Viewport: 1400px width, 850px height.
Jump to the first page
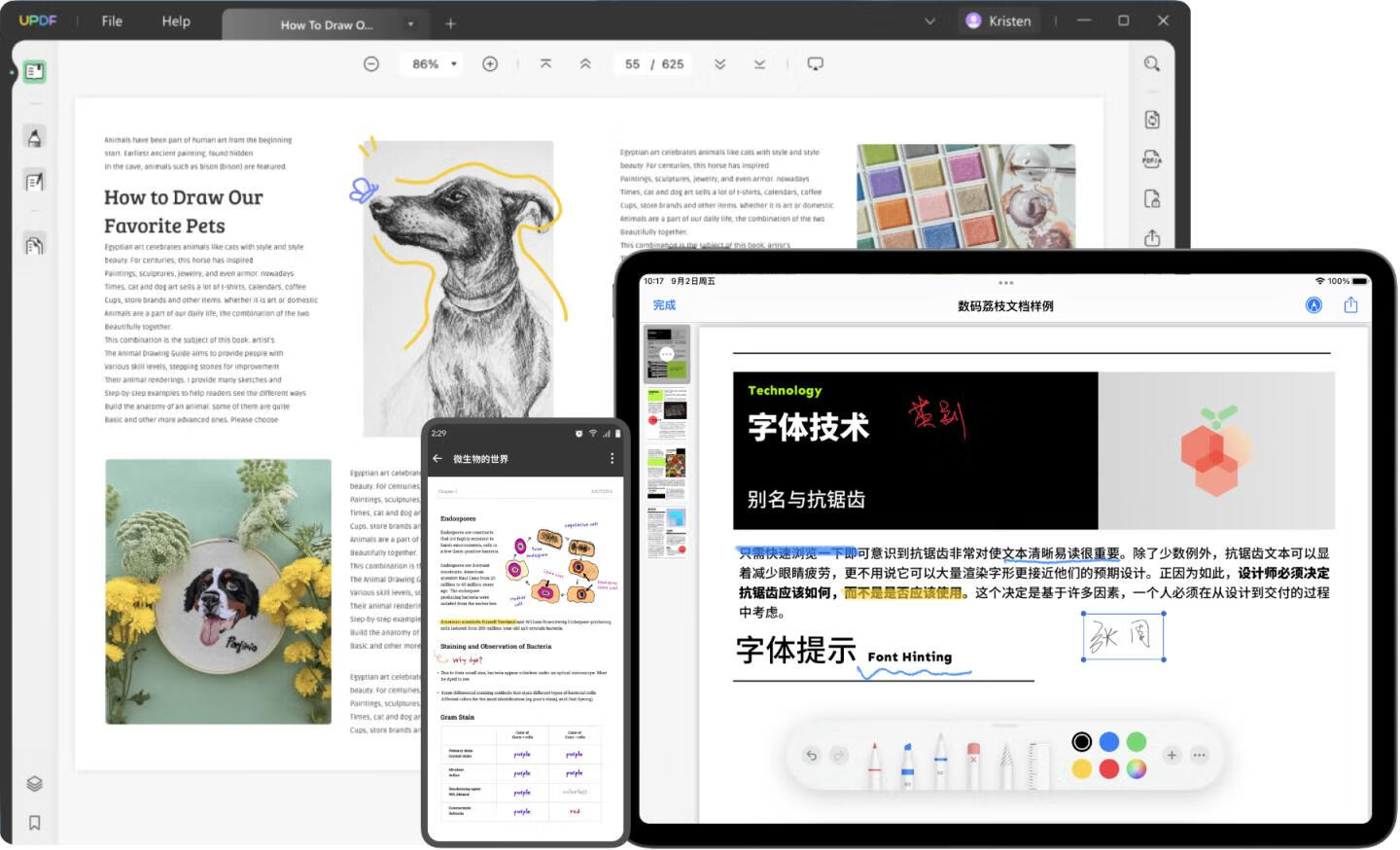[x=545, y=64]
